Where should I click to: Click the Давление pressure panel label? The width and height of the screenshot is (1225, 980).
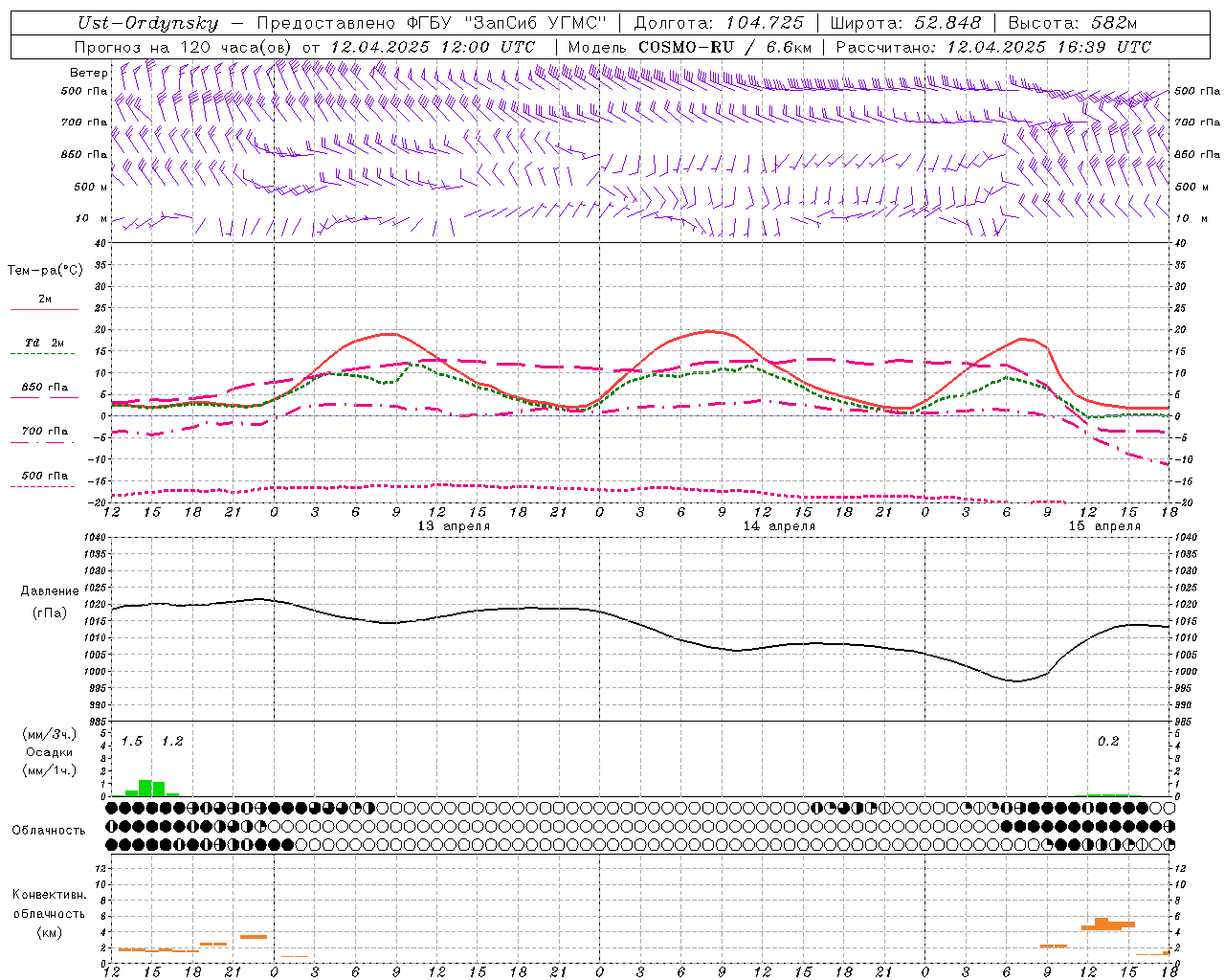(x=50, y=591)
